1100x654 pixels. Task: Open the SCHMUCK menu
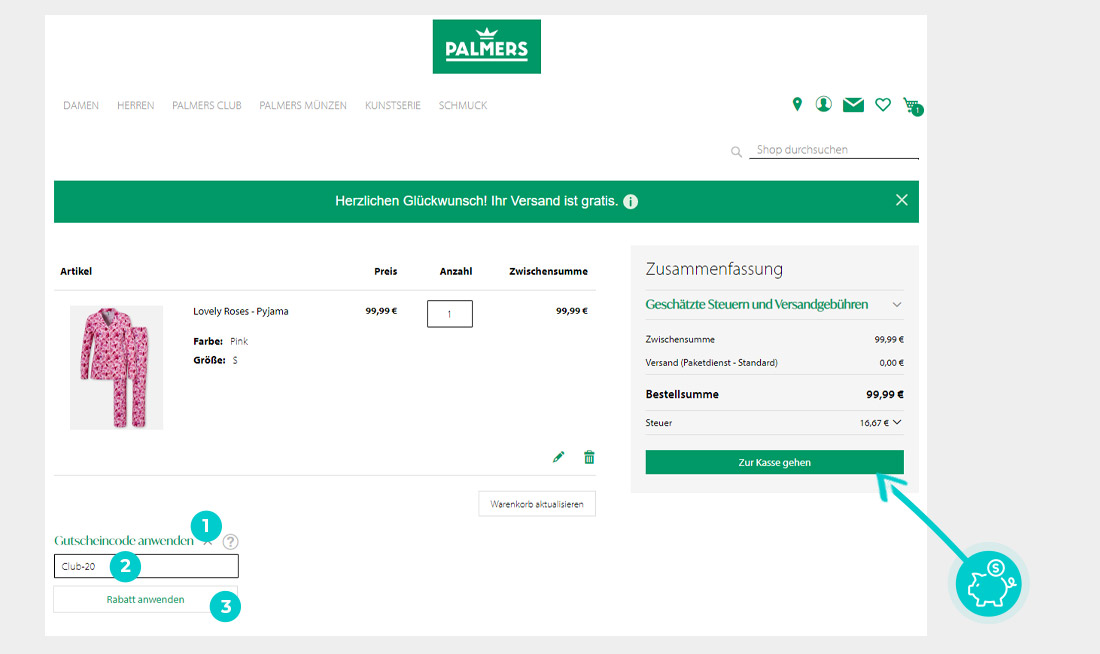tap(463, 105)
